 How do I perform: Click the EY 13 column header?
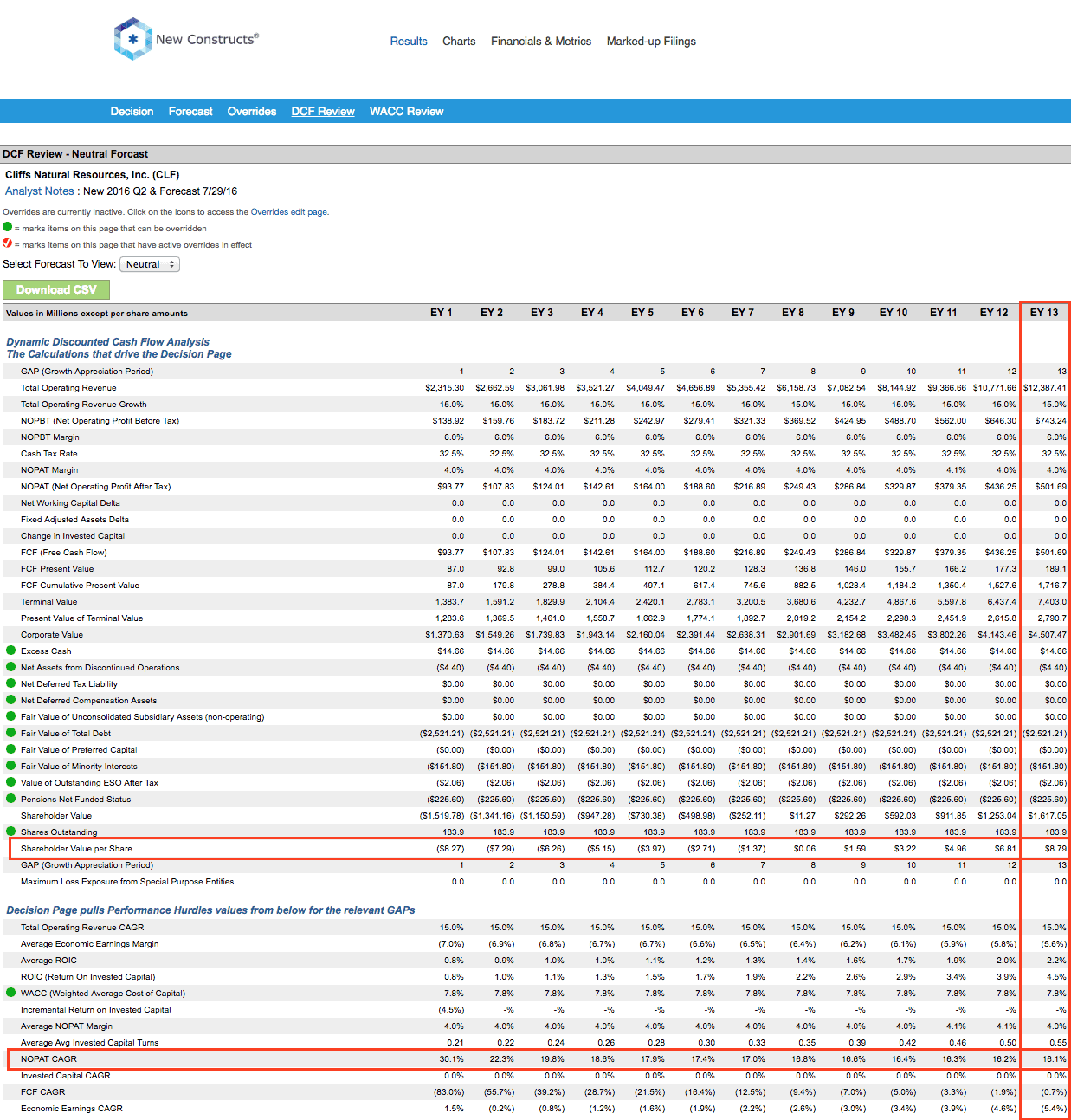1043,313
